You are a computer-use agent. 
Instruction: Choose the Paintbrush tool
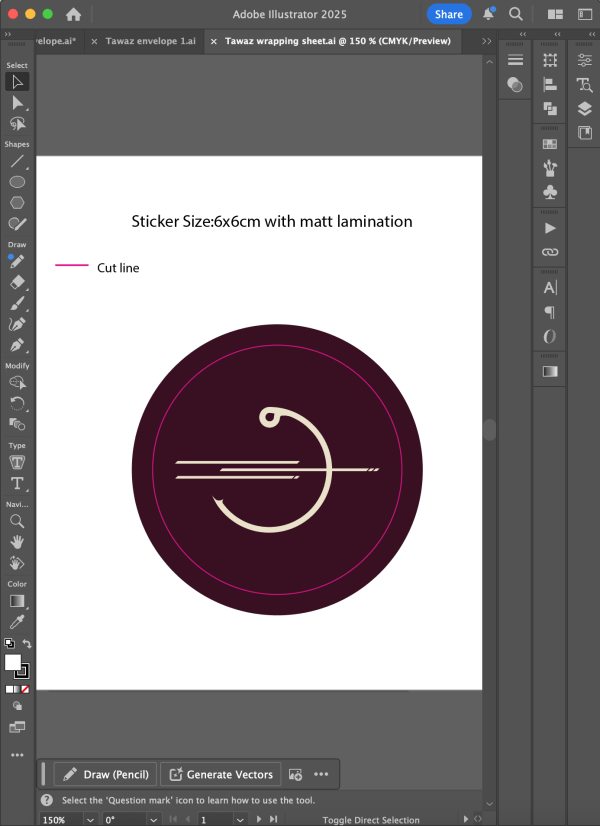tap(17, 303)
